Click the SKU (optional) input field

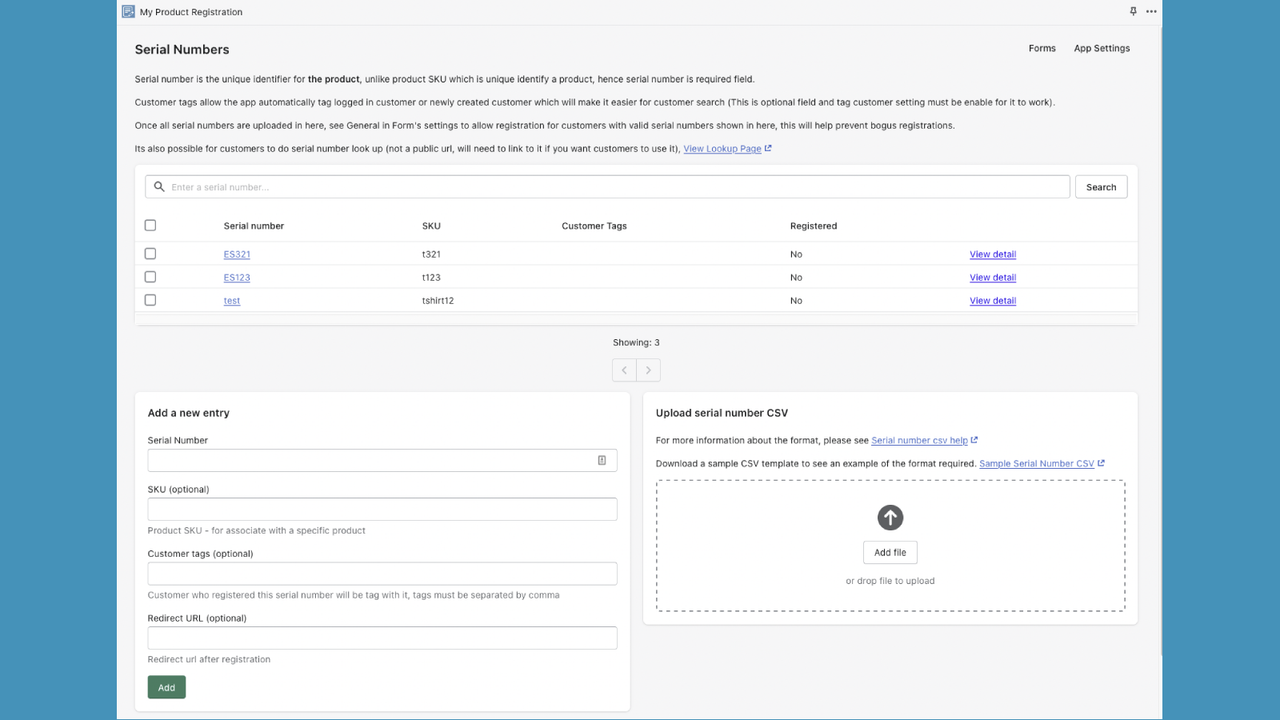(382, 509)
